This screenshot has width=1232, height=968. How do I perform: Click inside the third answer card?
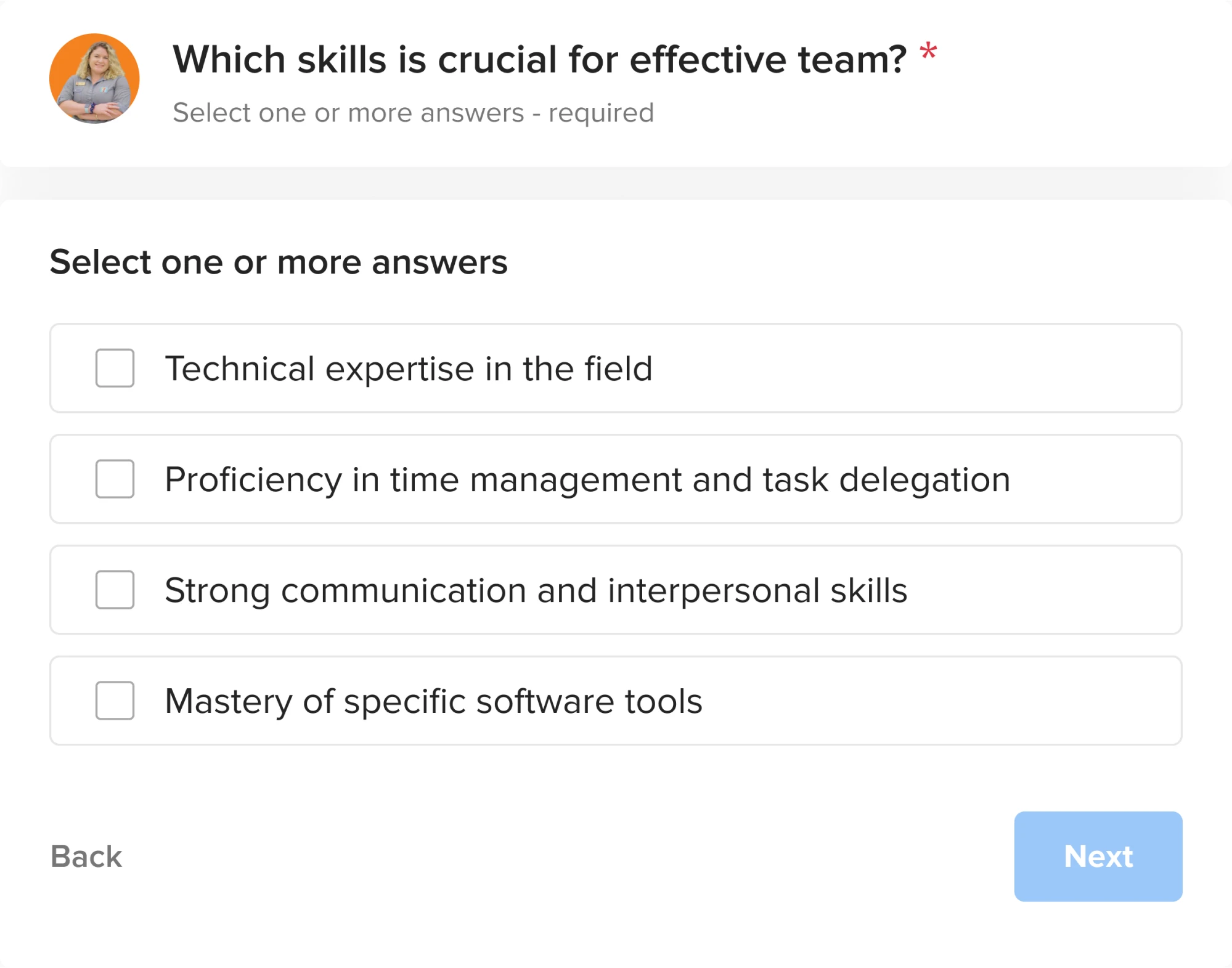click(616, 590)
